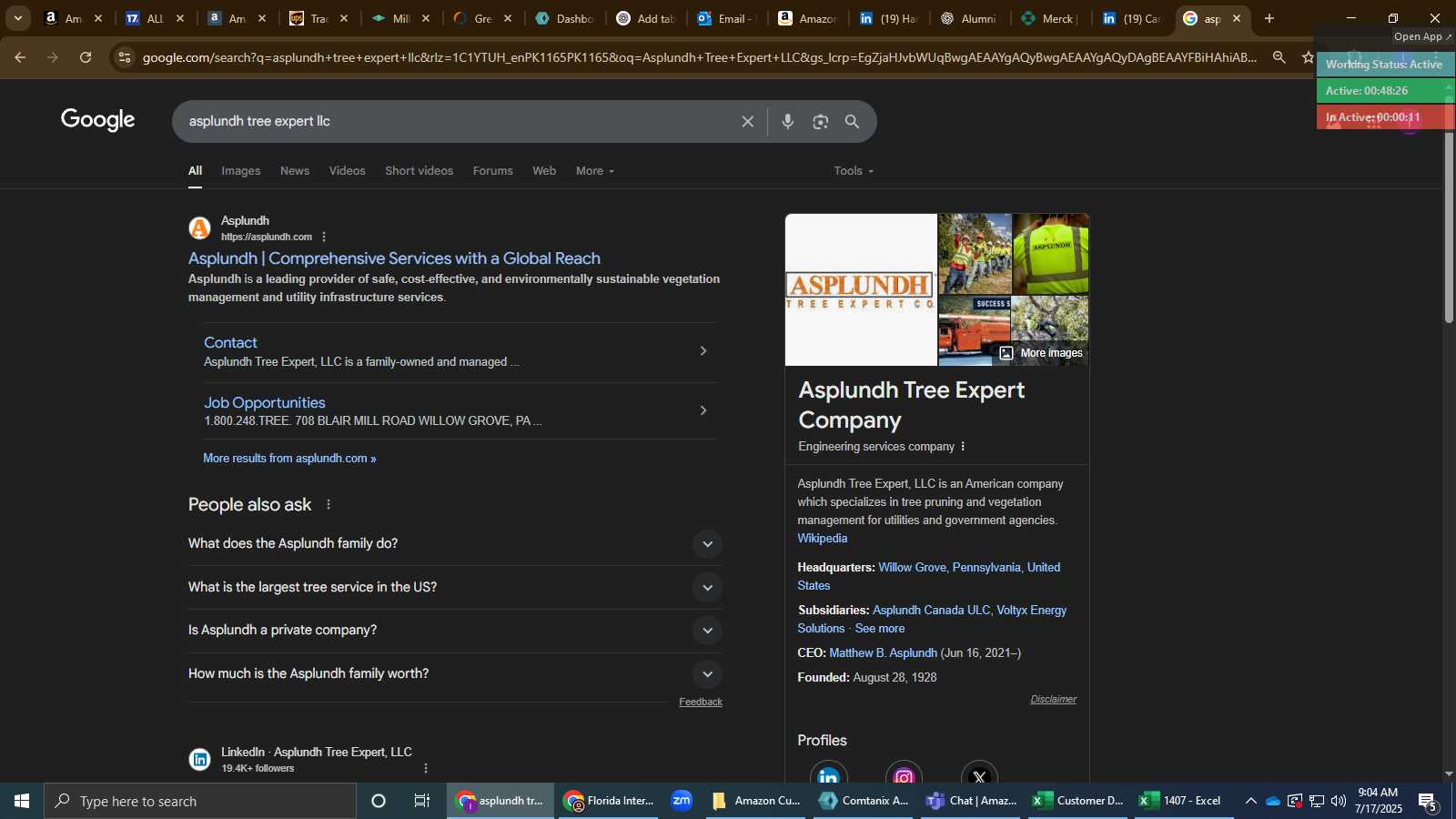This screenshot has height=819, width=1456.
Task: Open Matthew B. Asplundh CEO link
Action: [x=883, y=653]
